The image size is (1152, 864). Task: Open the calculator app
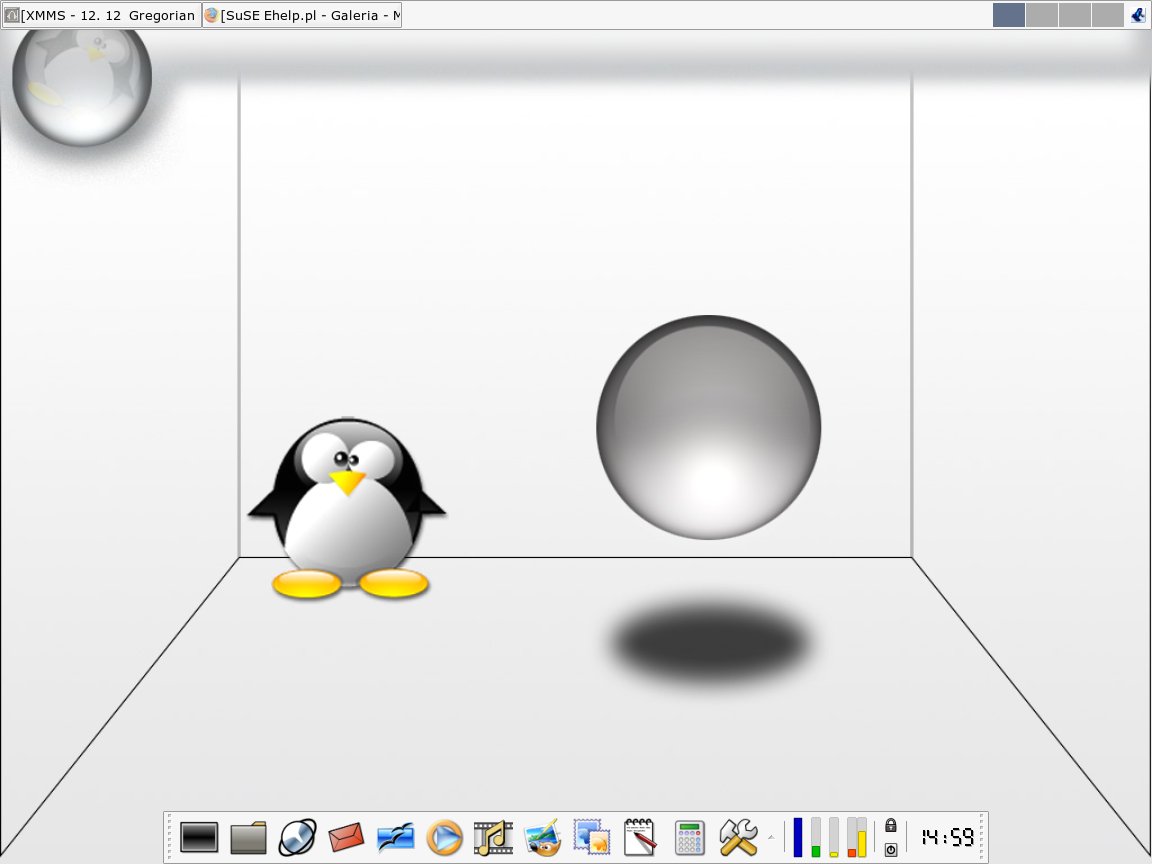pyautogui.click(x=689, y=838)
